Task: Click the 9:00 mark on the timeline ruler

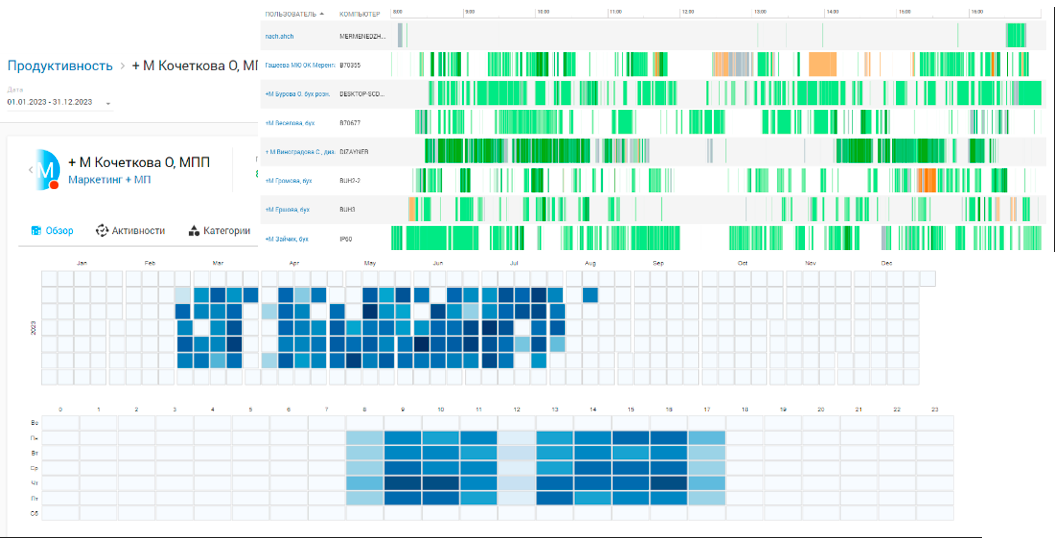Action: pos(470,12)
